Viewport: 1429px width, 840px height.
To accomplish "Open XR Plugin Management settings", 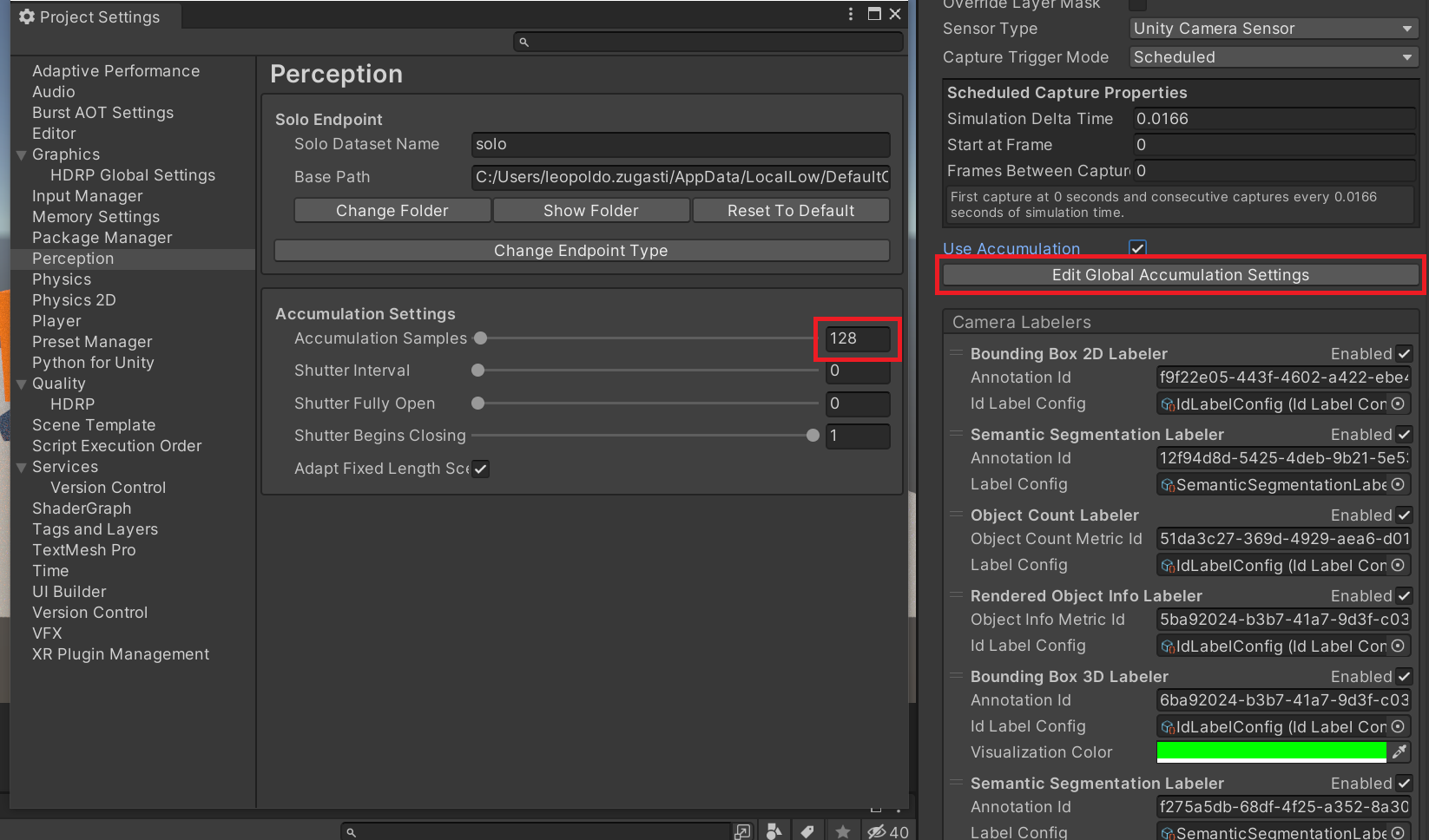I will (121, 654).
